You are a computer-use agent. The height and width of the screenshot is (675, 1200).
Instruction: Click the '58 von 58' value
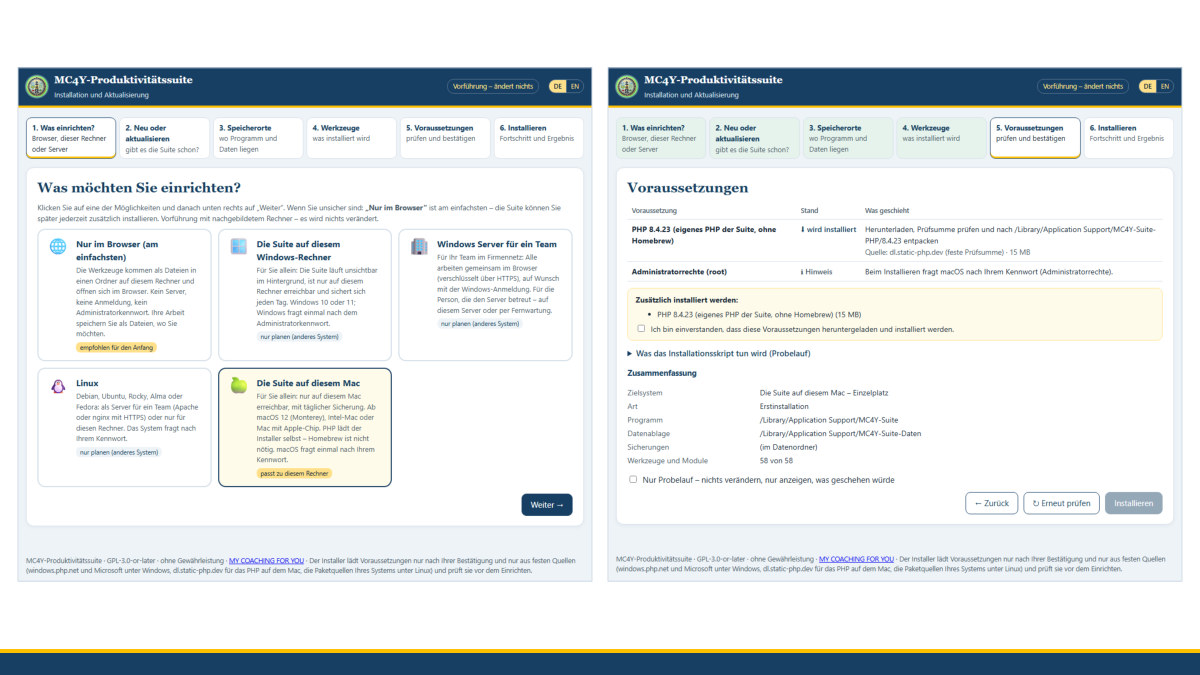(776, 461)
